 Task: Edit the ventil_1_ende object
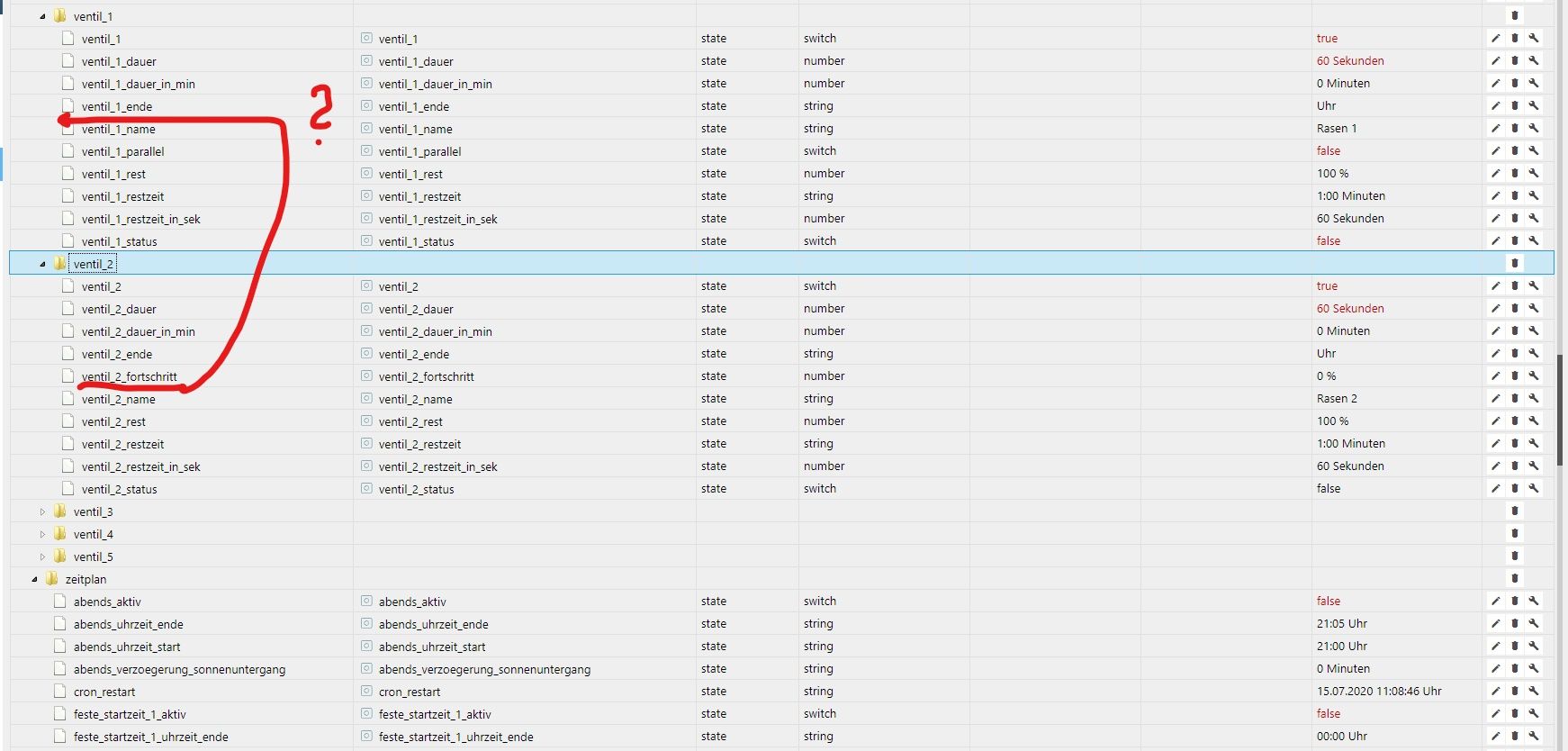click(x=1495, y=105)
